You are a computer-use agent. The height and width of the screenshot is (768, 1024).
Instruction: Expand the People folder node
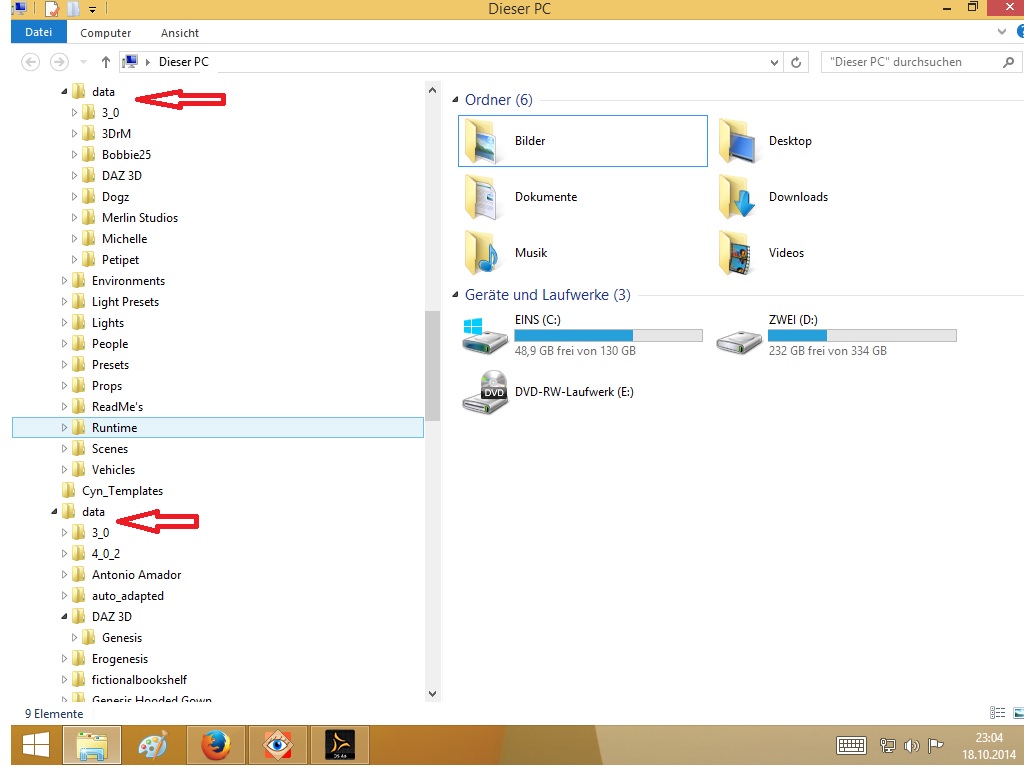pos(64,344)
